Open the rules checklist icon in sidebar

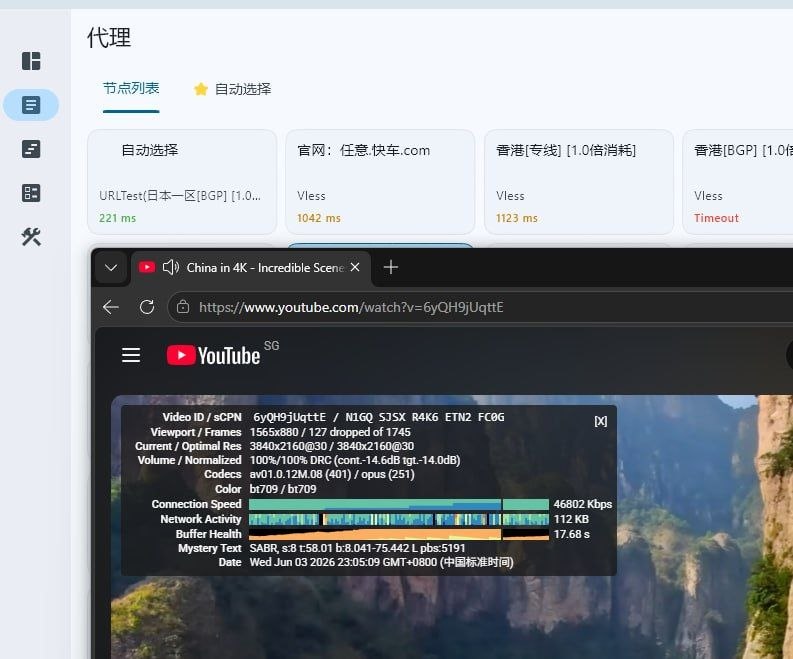click(x=31, y=193)
